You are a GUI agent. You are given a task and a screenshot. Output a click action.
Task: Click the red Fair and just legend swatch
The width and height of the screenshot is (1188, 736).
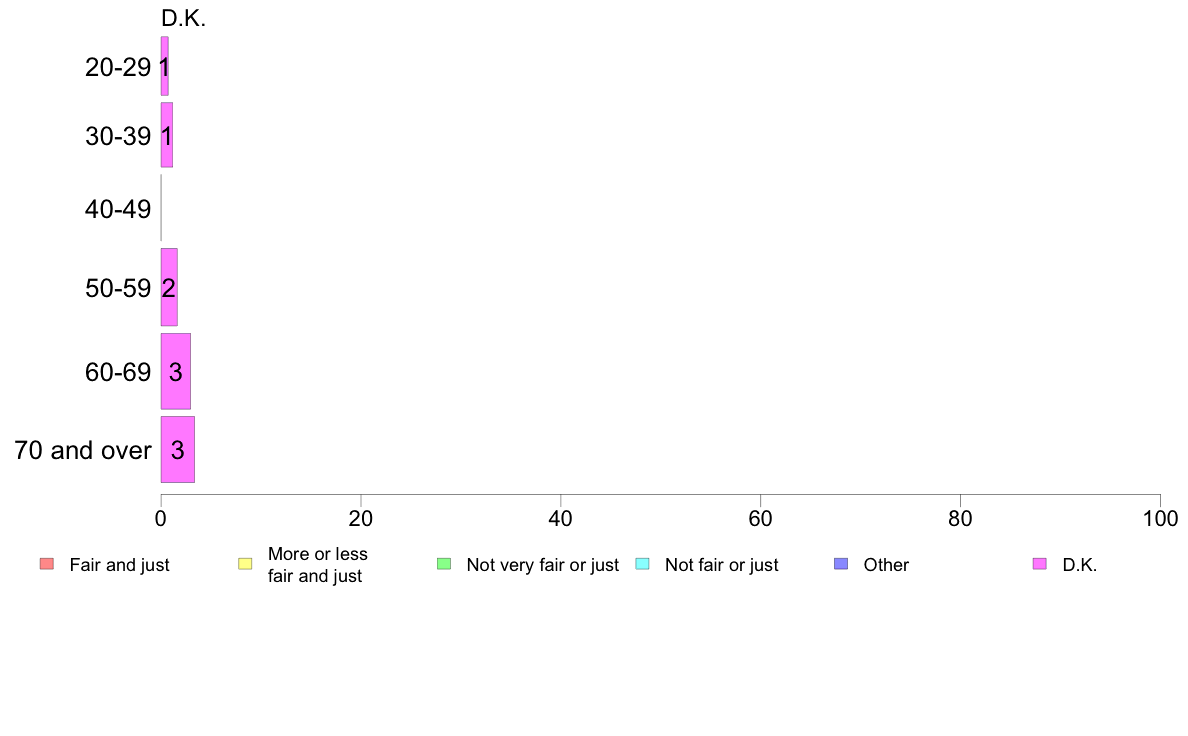pyautogui.click(x=47, y=564)
